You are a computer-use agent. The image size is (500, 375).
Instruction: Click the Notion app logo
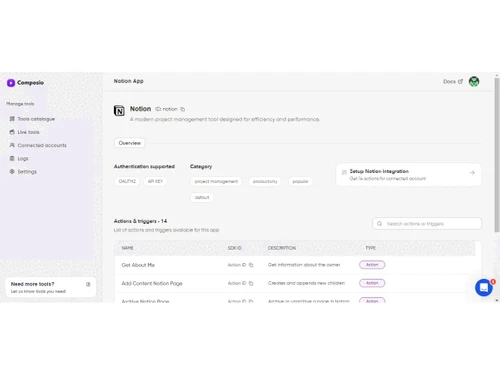(x=119, y=110)
